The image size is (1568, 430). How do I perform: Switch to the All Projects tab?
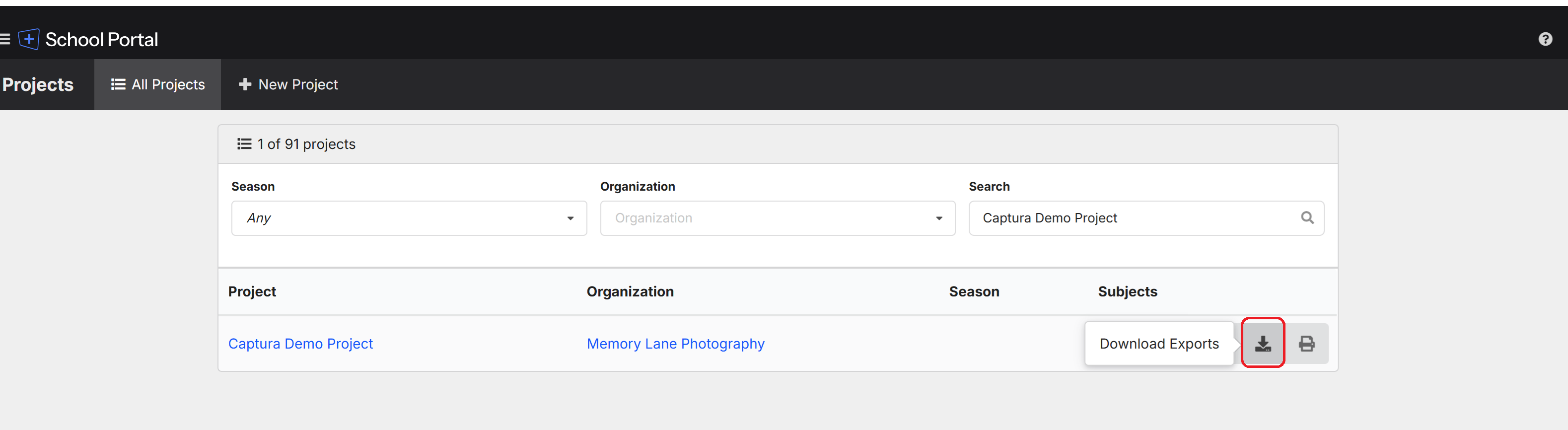pyautogui.click(x=158, y=85)
